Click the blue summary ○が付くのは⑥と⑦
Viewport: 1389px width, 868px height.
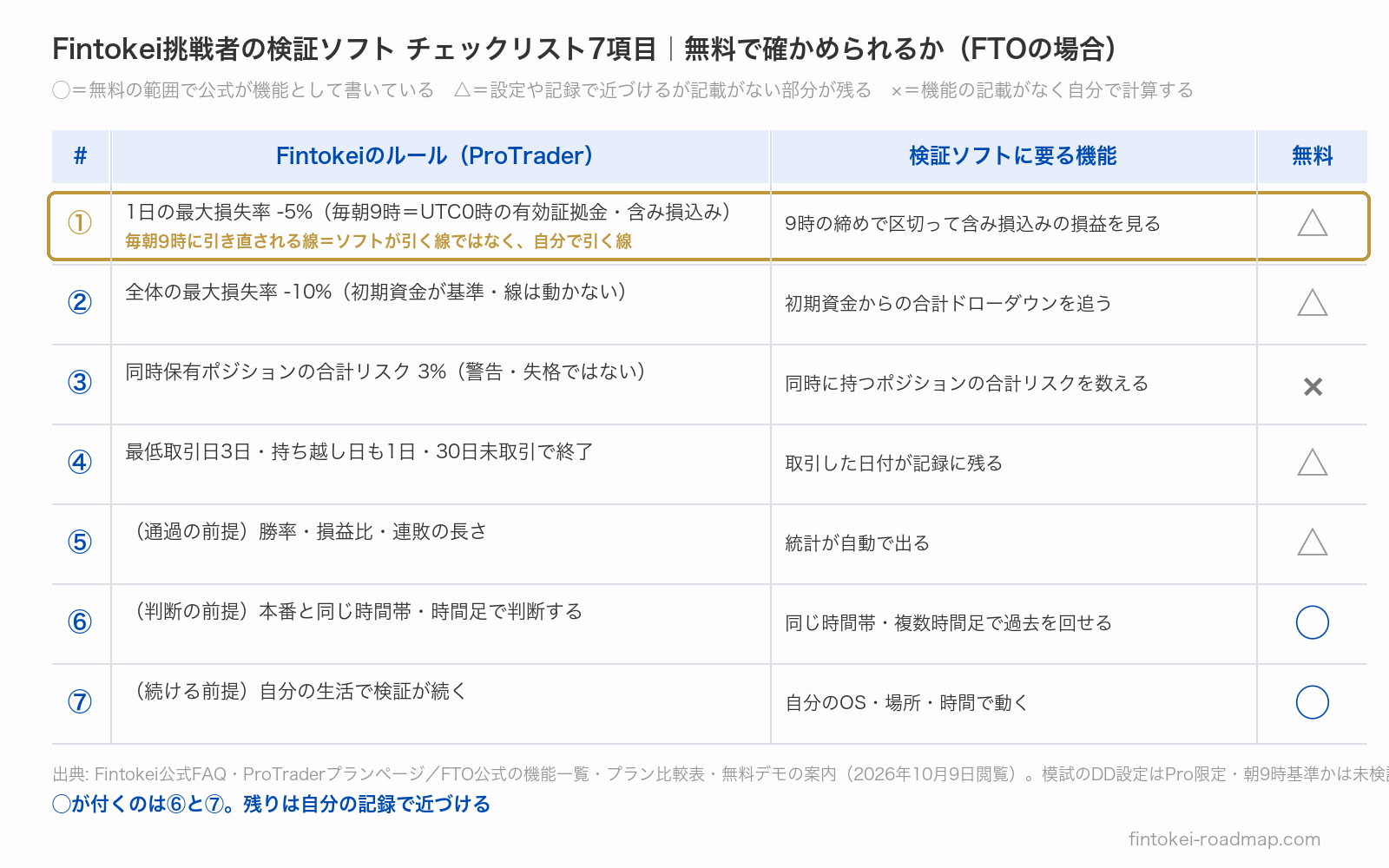click(x=271, y=804)
